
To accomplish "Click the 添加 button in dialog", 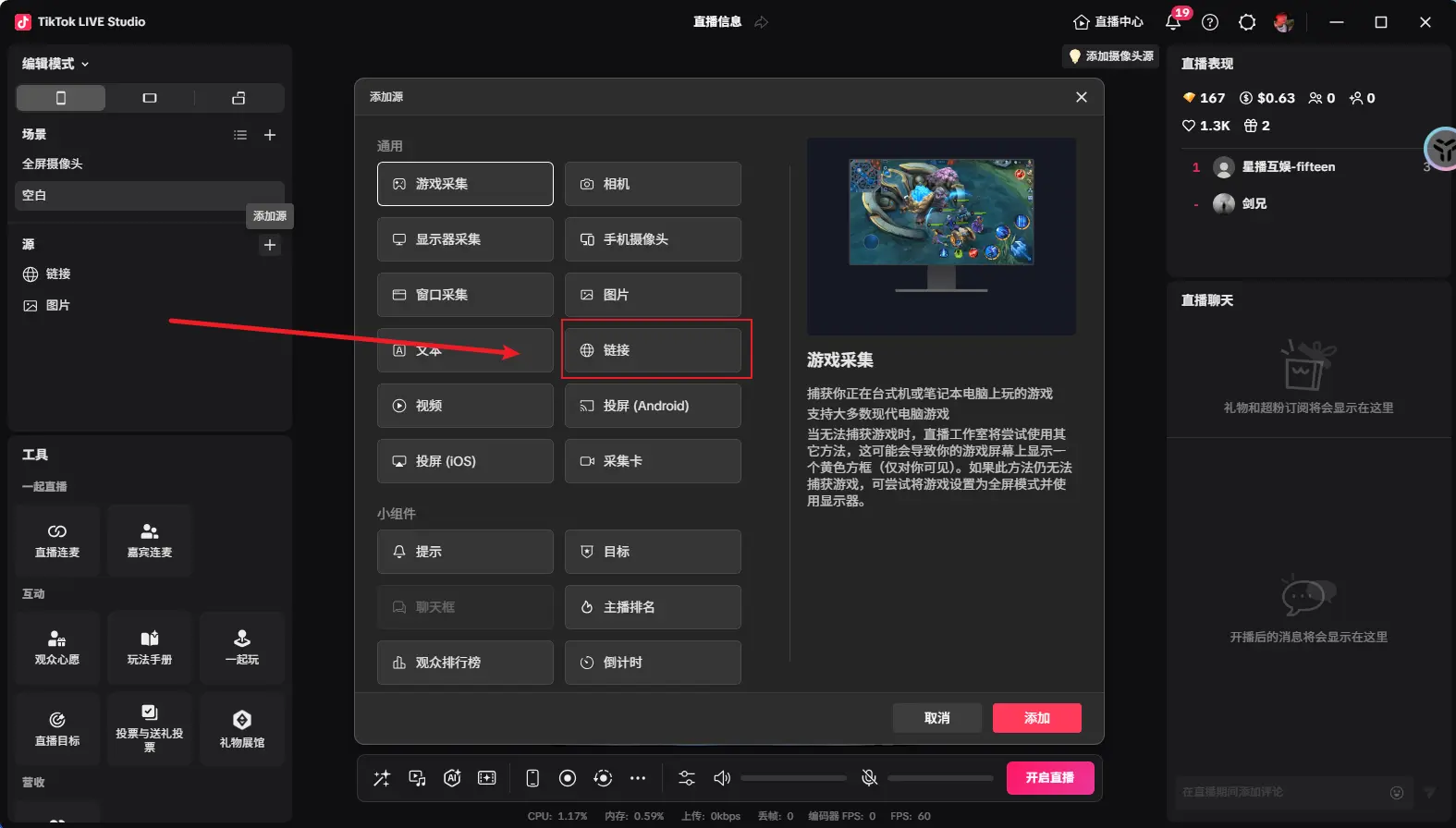I will (1036, 718).
